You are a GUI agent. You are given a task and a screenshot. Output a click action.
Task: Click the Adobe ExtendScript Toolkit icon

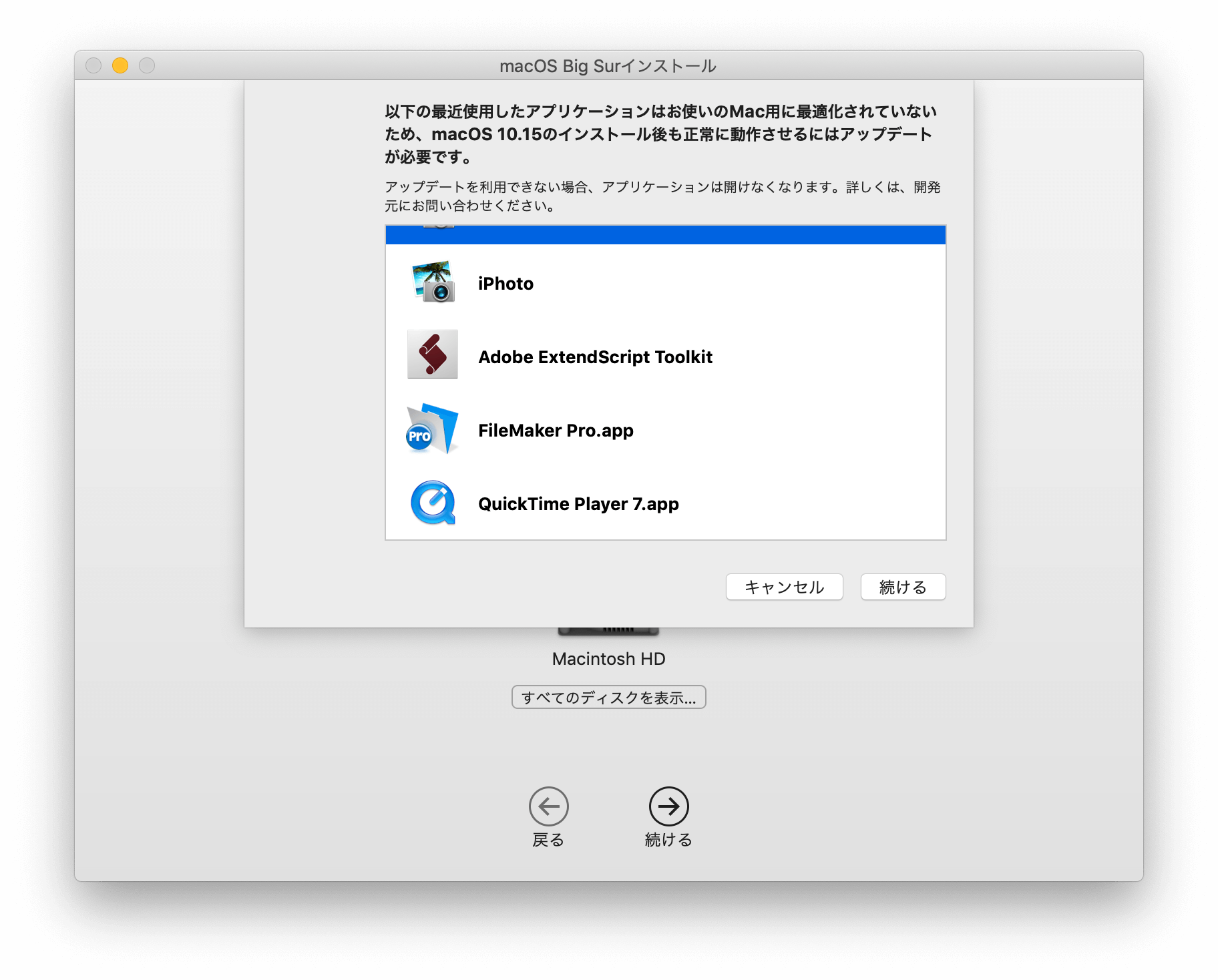pos(433,354)
